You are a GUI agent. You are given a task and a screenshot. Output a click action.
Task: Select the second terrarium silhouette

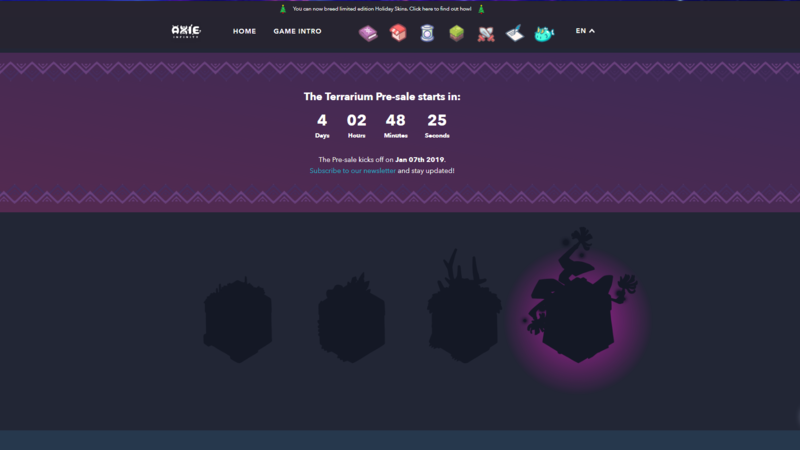pos(352,318)
